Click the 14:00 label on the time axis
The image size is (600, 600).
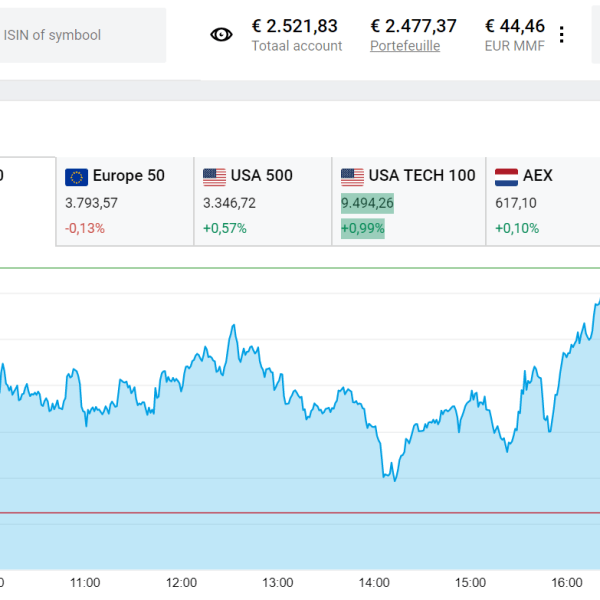click(374, 582)
